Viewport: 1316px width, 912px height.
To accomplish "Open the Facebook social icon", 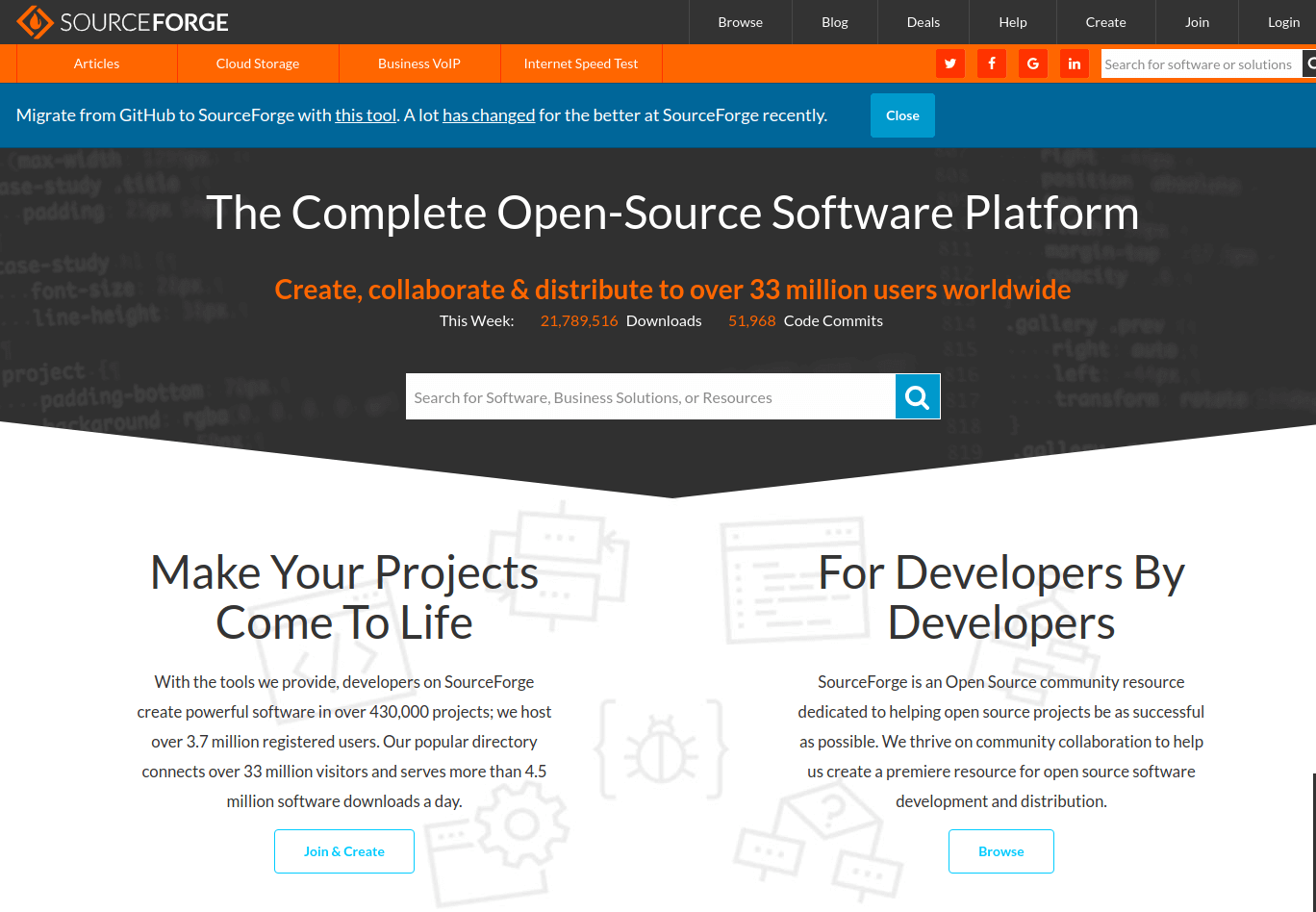I will coord(992,64).
